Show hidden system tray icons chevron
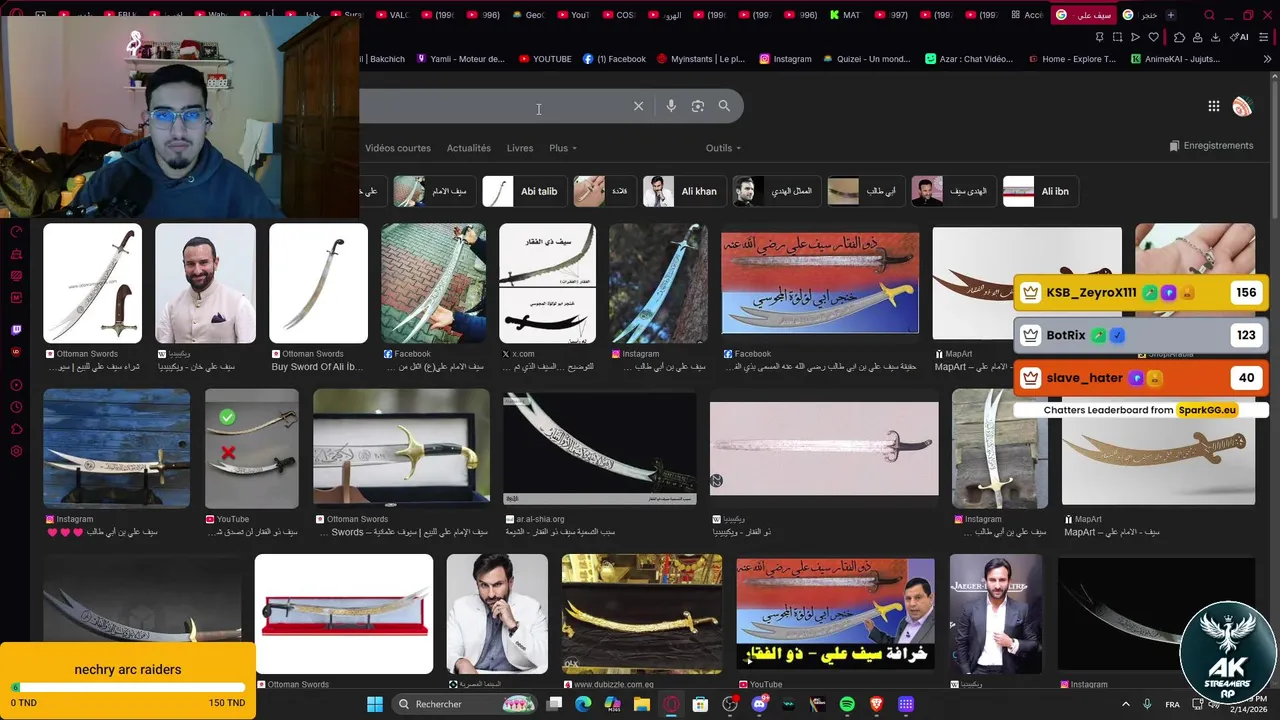This screenshot has height=720, width=1280. (x=1125, y=704)
